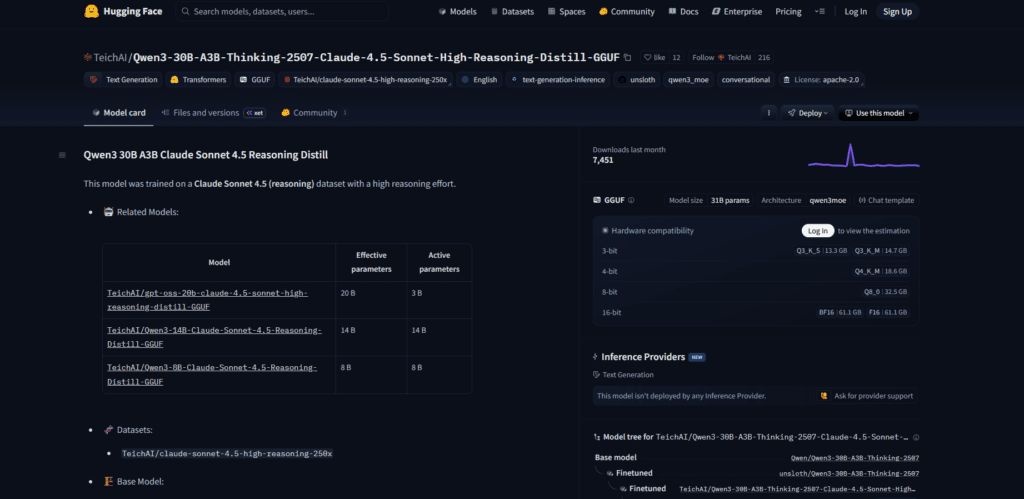Select the Text Generation tag

123,80
